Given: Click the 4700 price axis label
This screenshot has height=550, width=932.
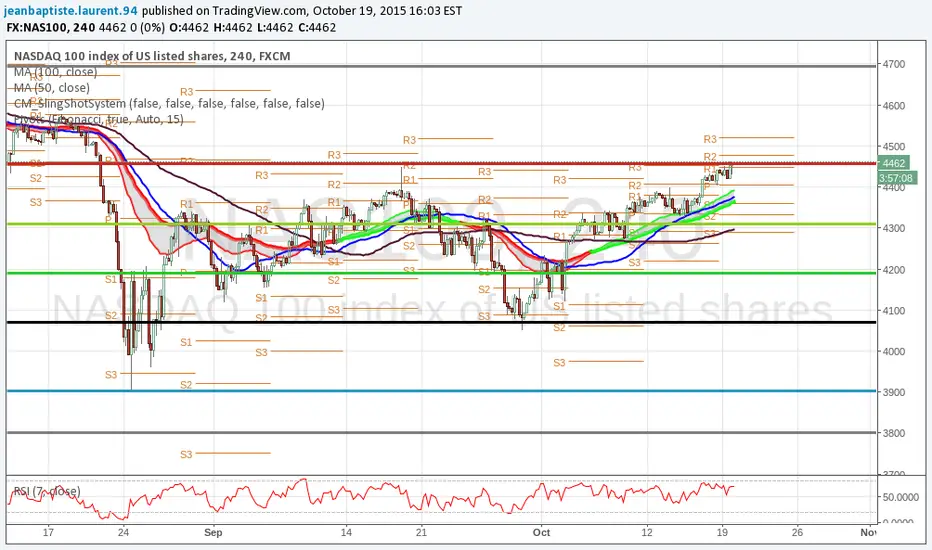Looking at the screenshot, I should click(894, 64).
